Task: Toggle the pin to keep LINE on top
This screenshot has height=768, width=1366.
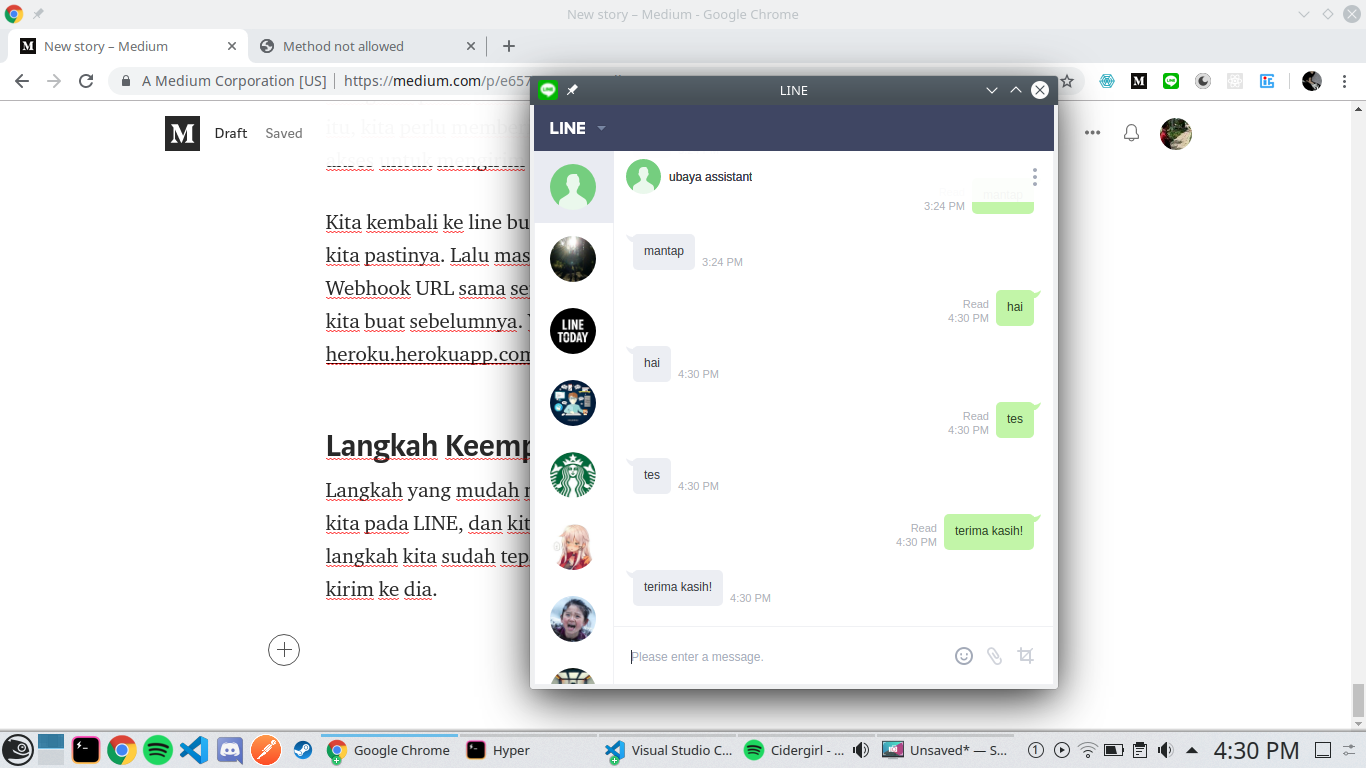Action: point(573,89)
